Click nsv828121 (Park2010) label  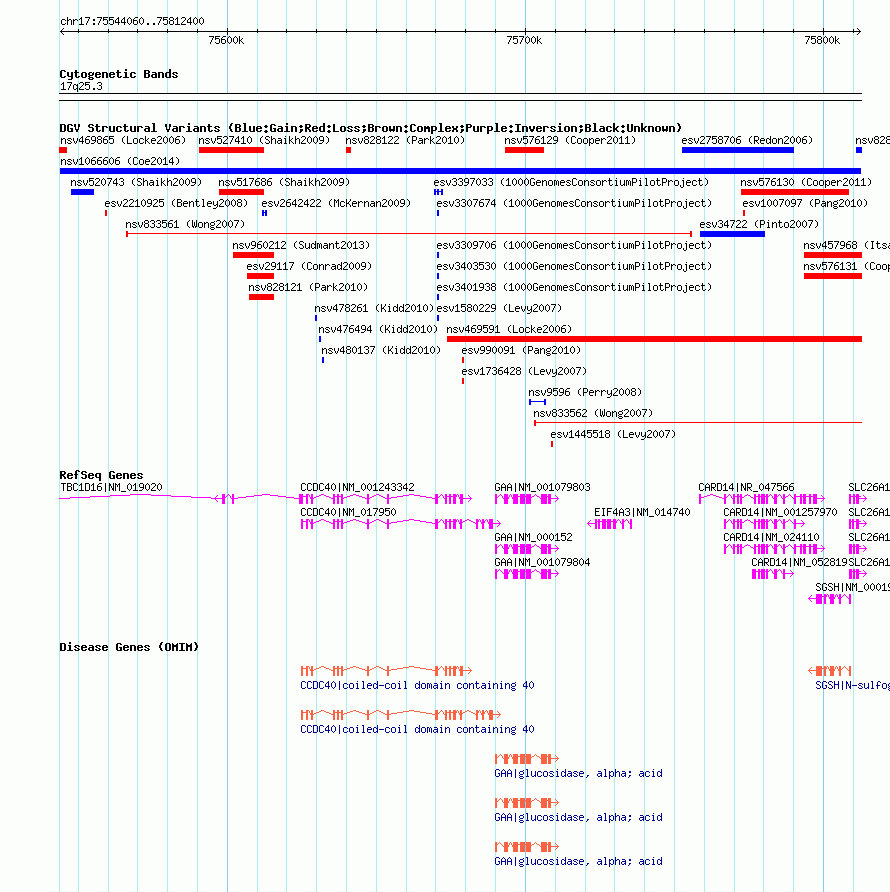308,288
